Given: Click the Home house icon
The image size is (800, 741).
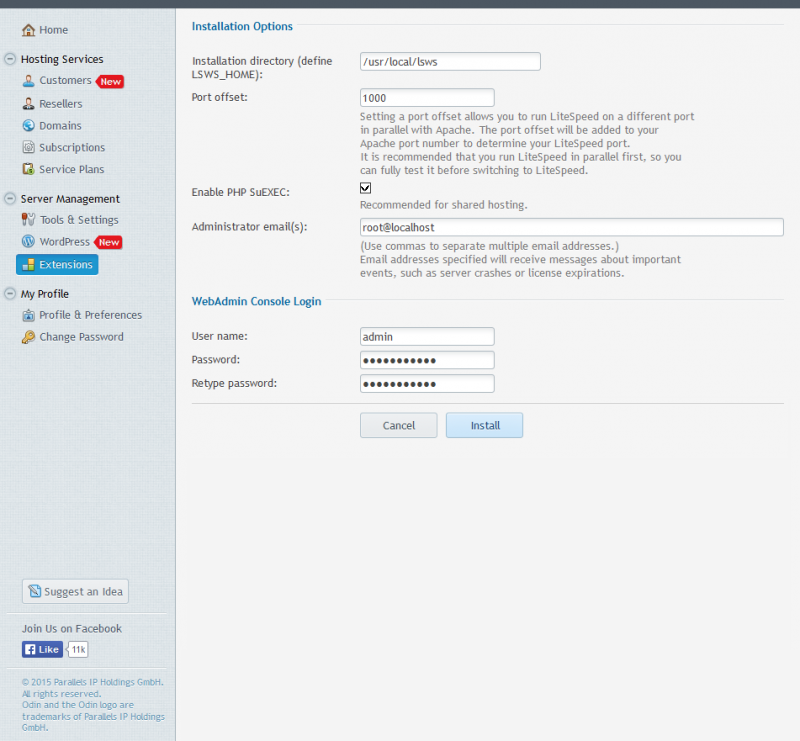Looking at the screenshot, I should click(29, 30).
